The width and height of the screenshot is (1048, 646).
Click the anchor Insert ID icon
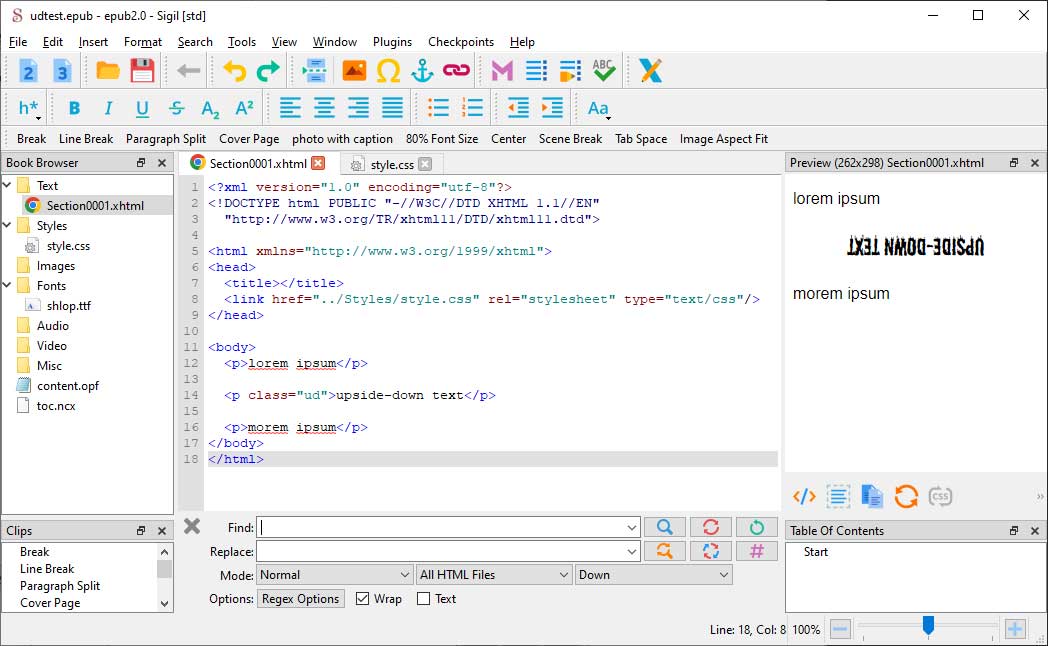[x=422, y=70]
